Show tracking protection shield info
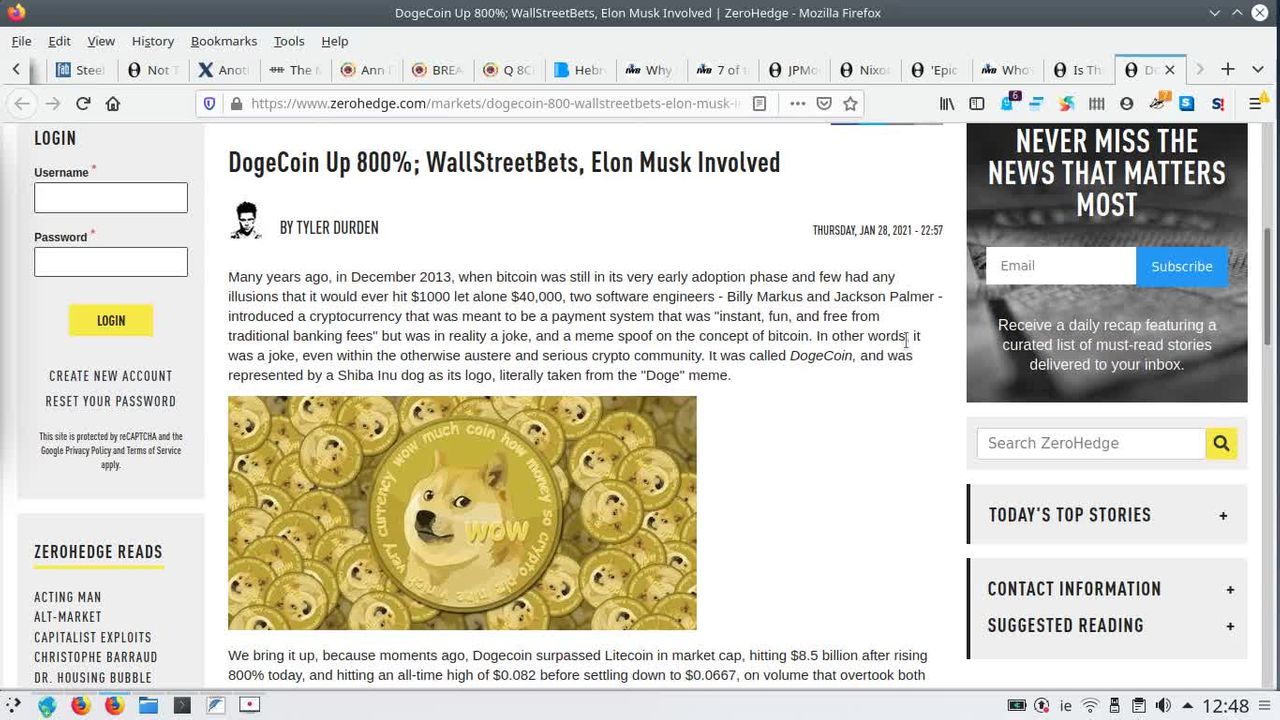1280x720 pixels. tap(209, 103)
